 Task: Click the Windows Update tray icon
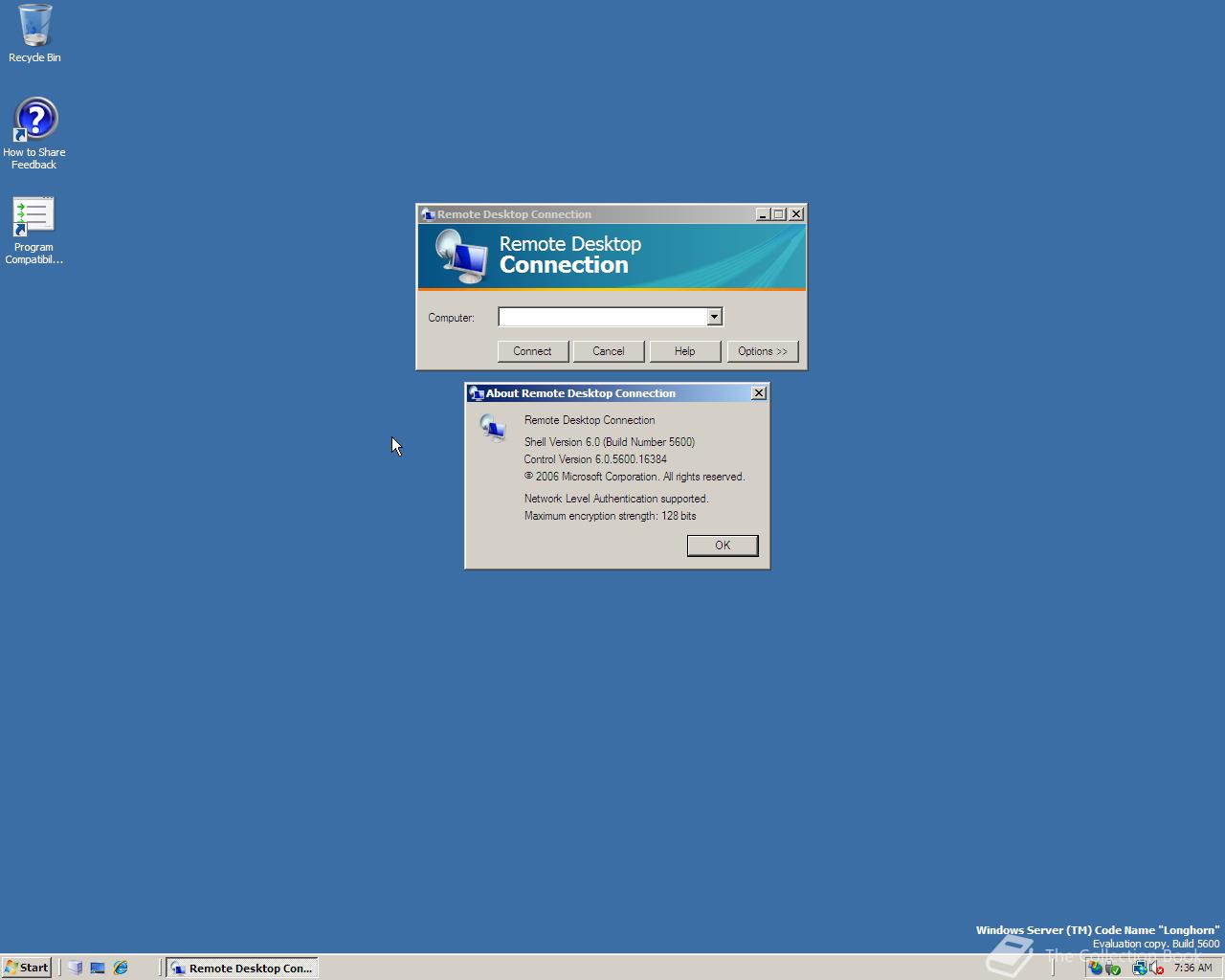1095,968
